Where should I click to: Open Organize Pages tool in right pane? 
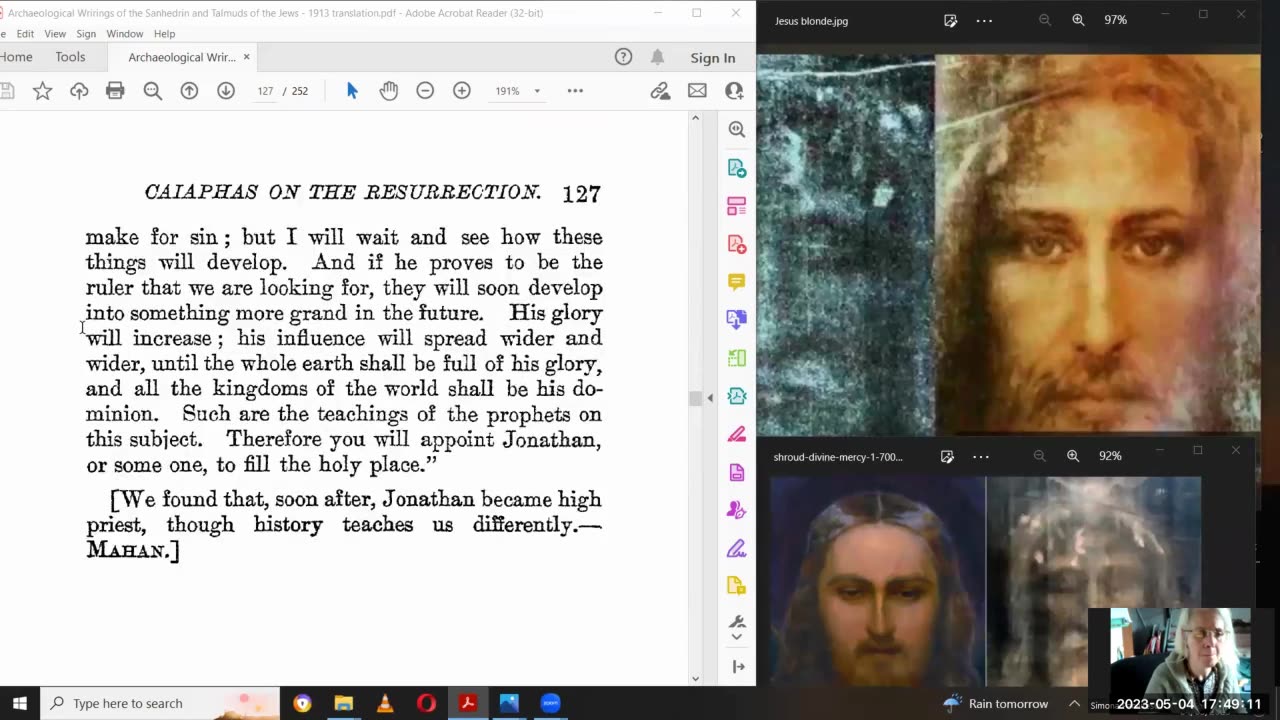737,206
